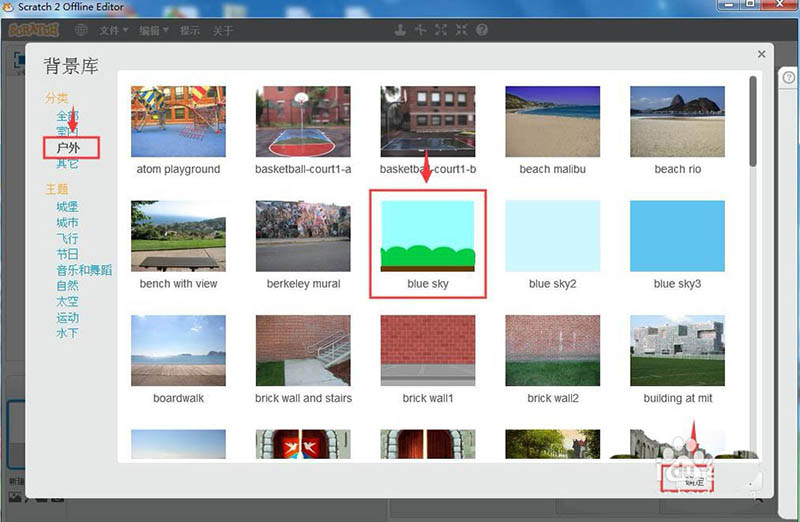Select the 其它 category
This screenshot has width=800, height=522.
(67, 163)
